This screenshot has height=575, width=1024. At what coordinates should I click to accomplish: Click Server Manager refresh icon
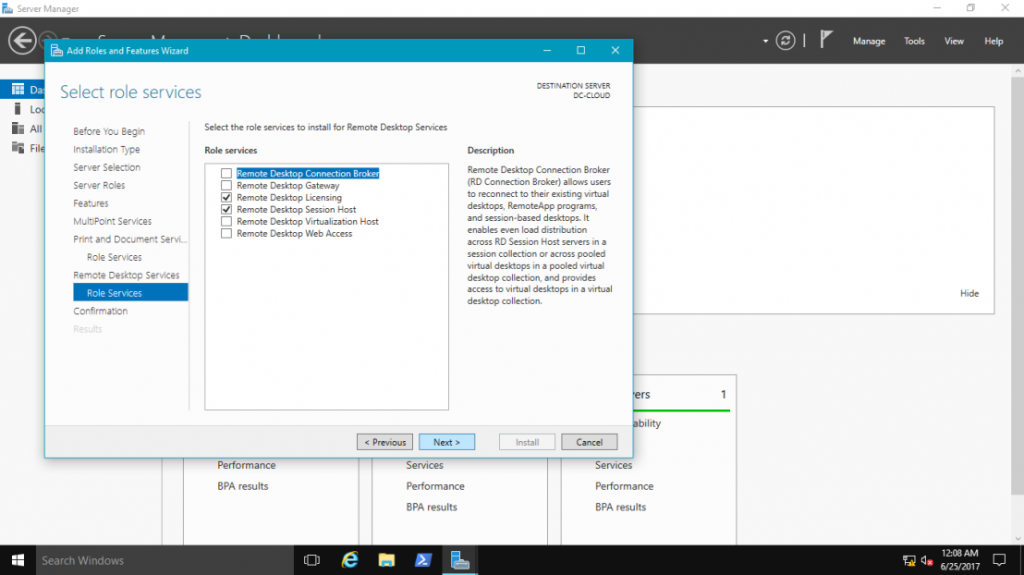click(785, 41)
